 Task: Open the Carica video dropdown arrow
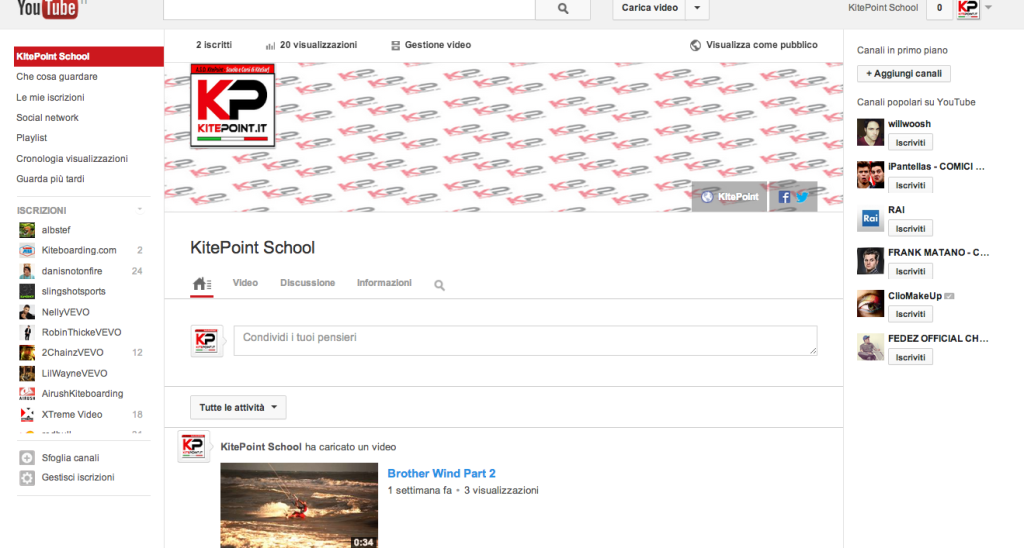coord(697,8)
